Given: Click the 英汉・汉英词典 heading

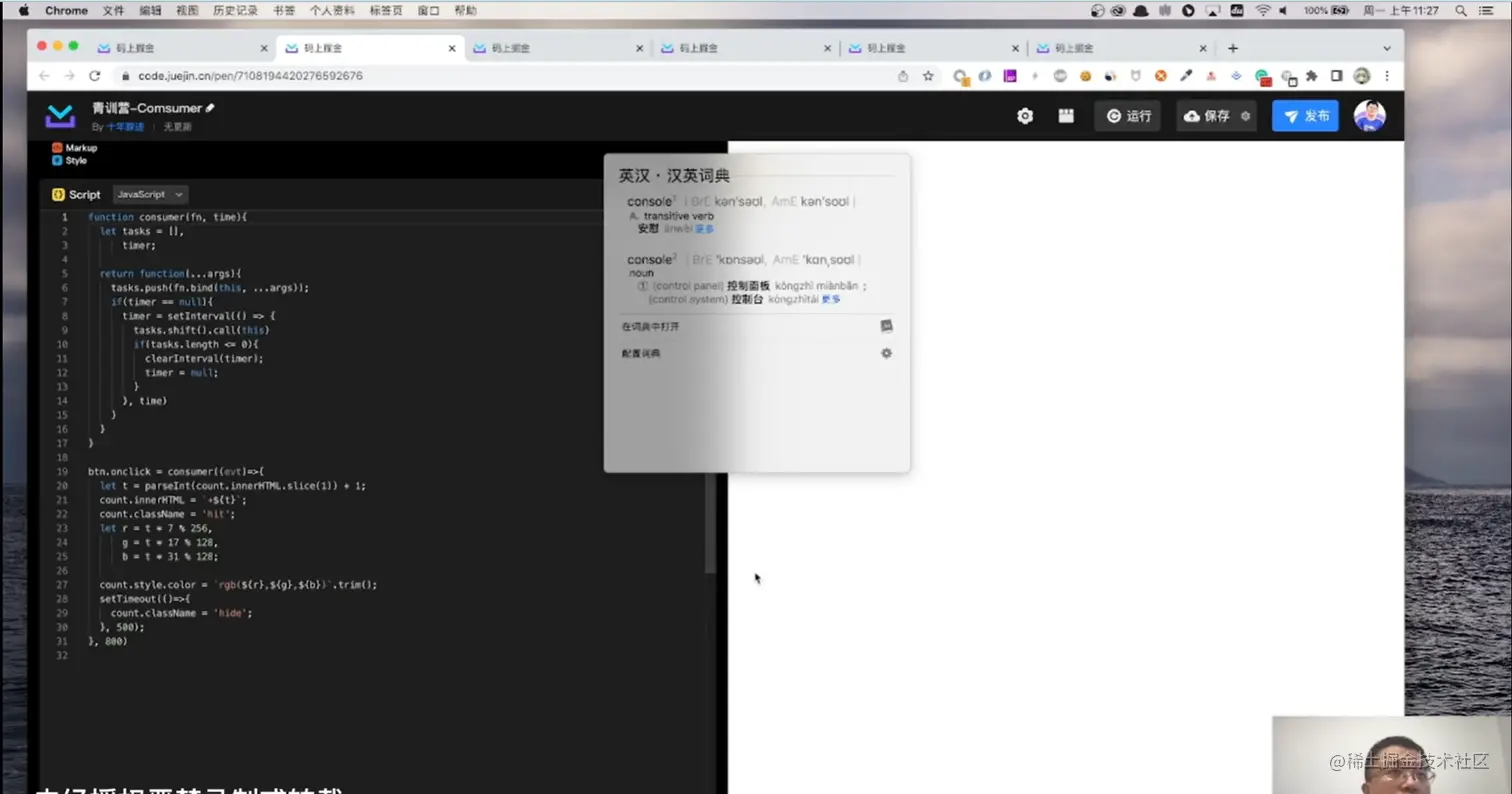Looking at the screenshot, I should 674,176.
